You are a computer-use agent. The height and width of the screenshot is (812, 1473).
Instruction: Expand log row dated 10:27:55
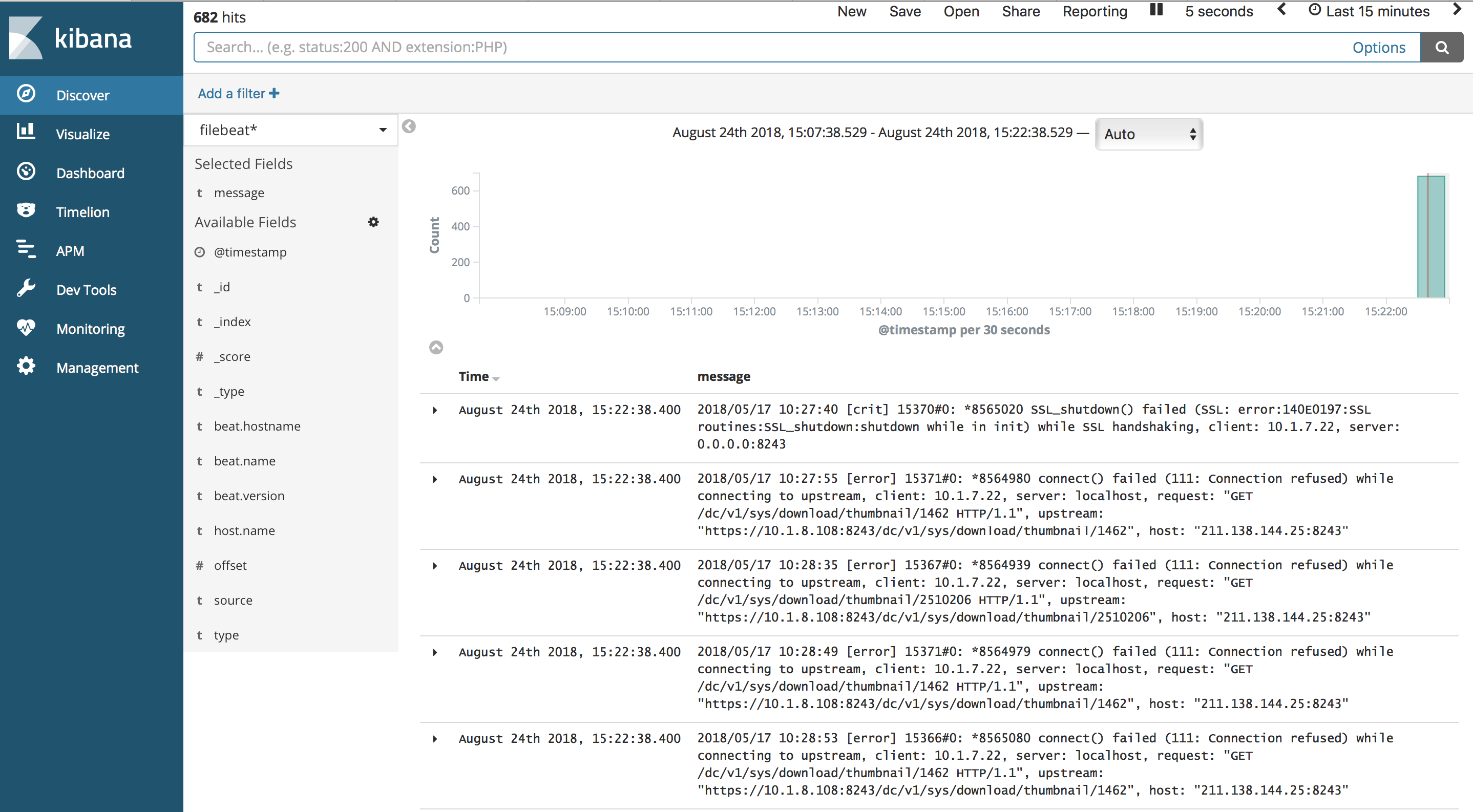(x=435, y=479)
